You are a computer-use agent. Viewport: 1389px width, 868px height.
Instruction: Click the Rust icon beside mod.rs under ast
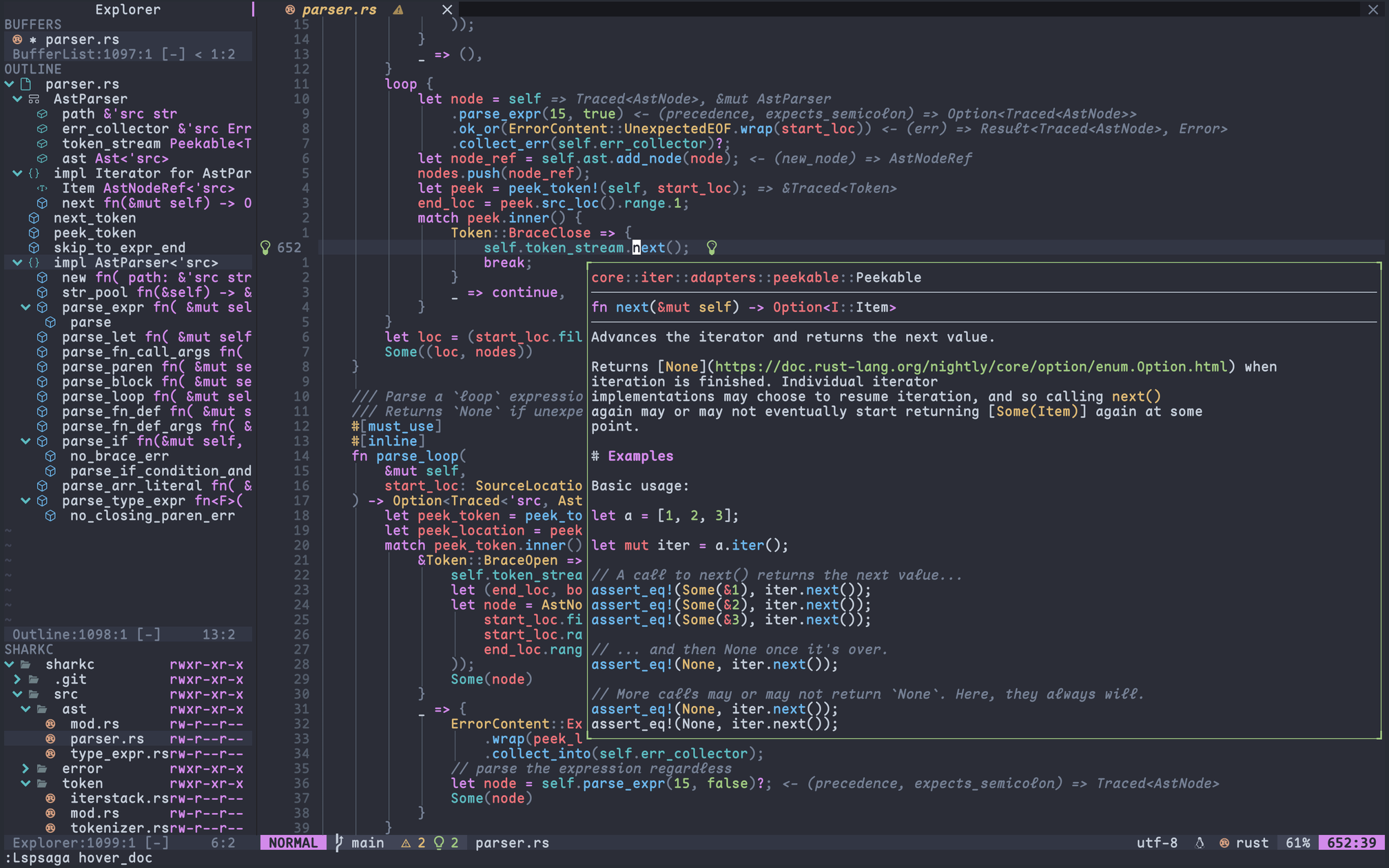coord(50,724)
